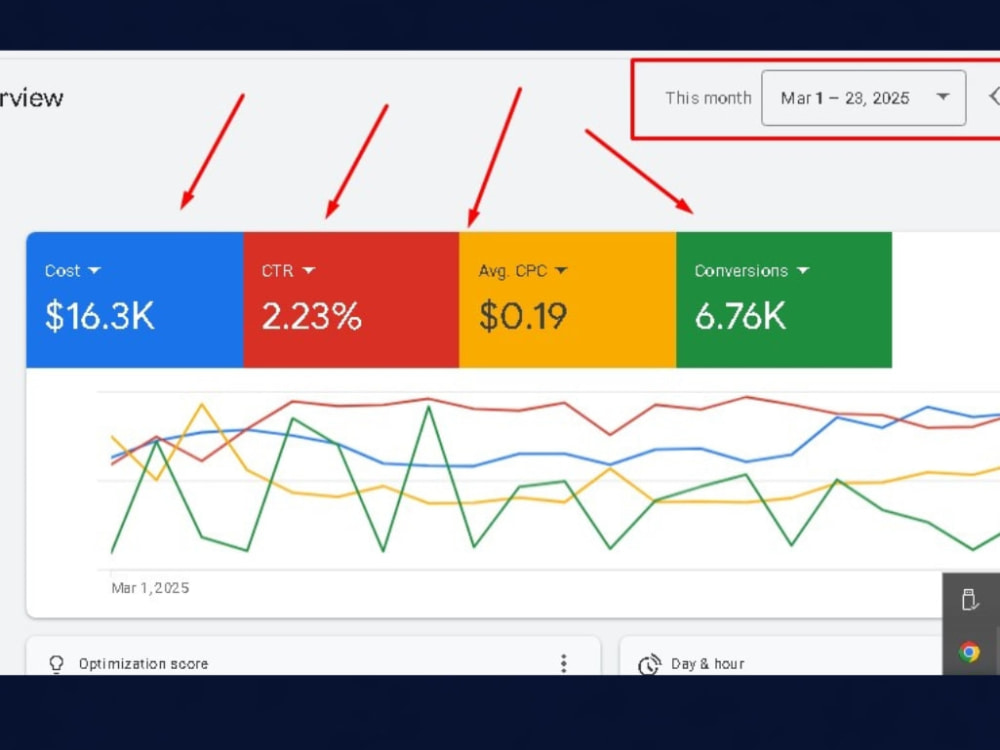Viewport: 1000px width, 750px height.
Task: Click the Chrome icon in the side shelf
Action: pos(969,652)
